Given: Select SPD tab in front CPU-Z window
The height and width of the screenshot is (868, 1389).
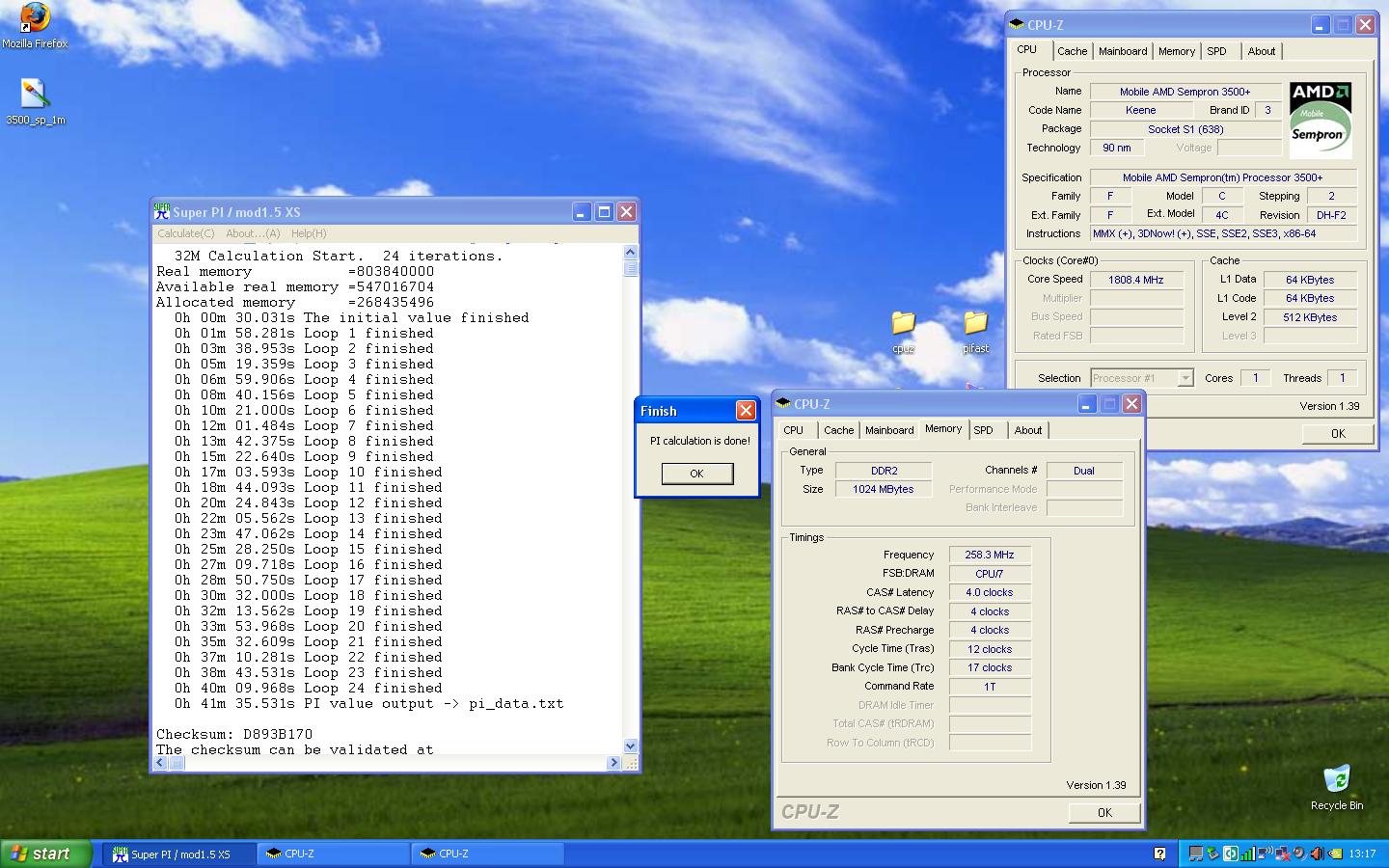Looking at the screenshot, I should (x=983, y=430).
